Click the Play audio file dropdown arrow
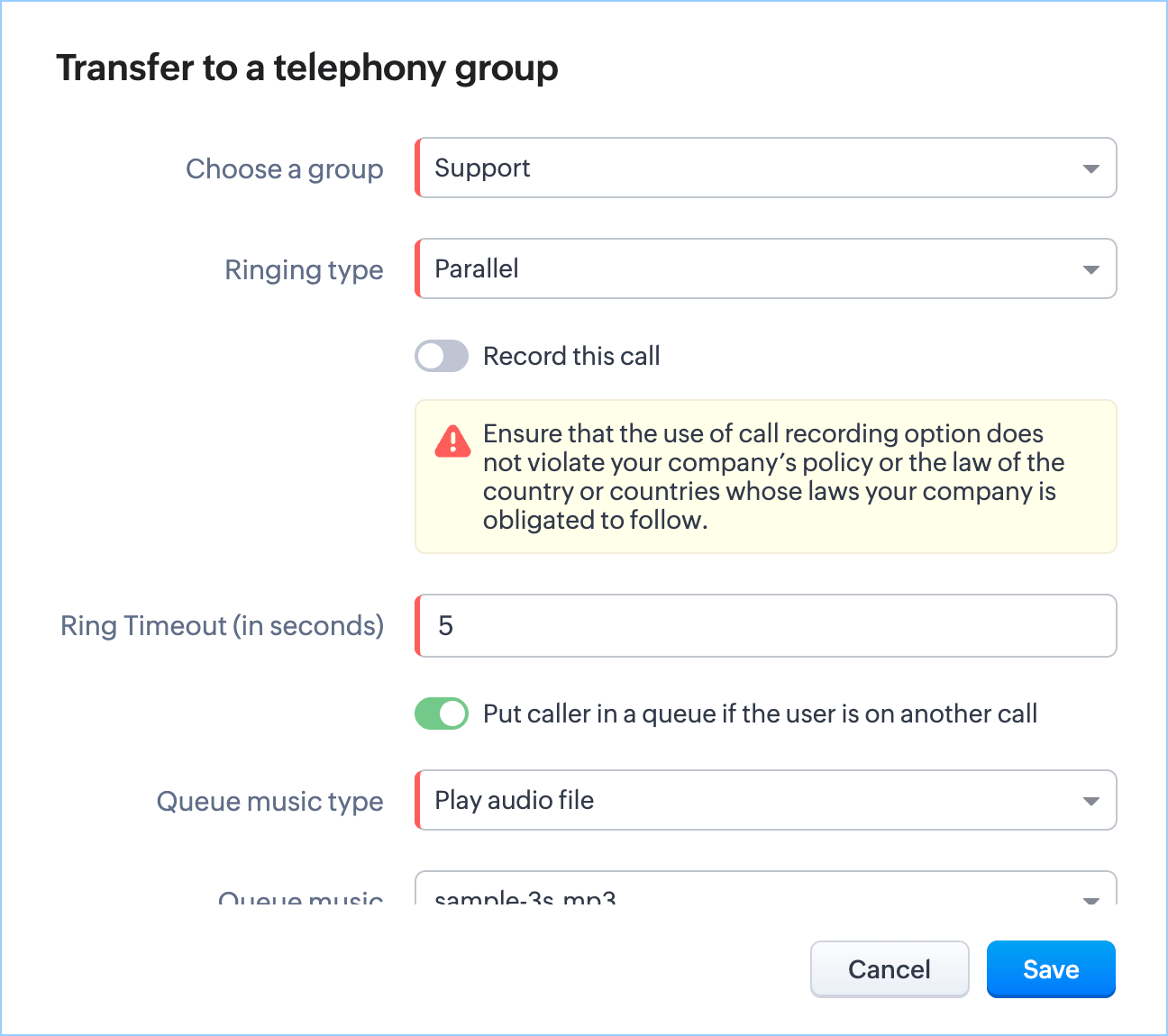Screen dimensions: 1168x1036 click(1090, 801)
